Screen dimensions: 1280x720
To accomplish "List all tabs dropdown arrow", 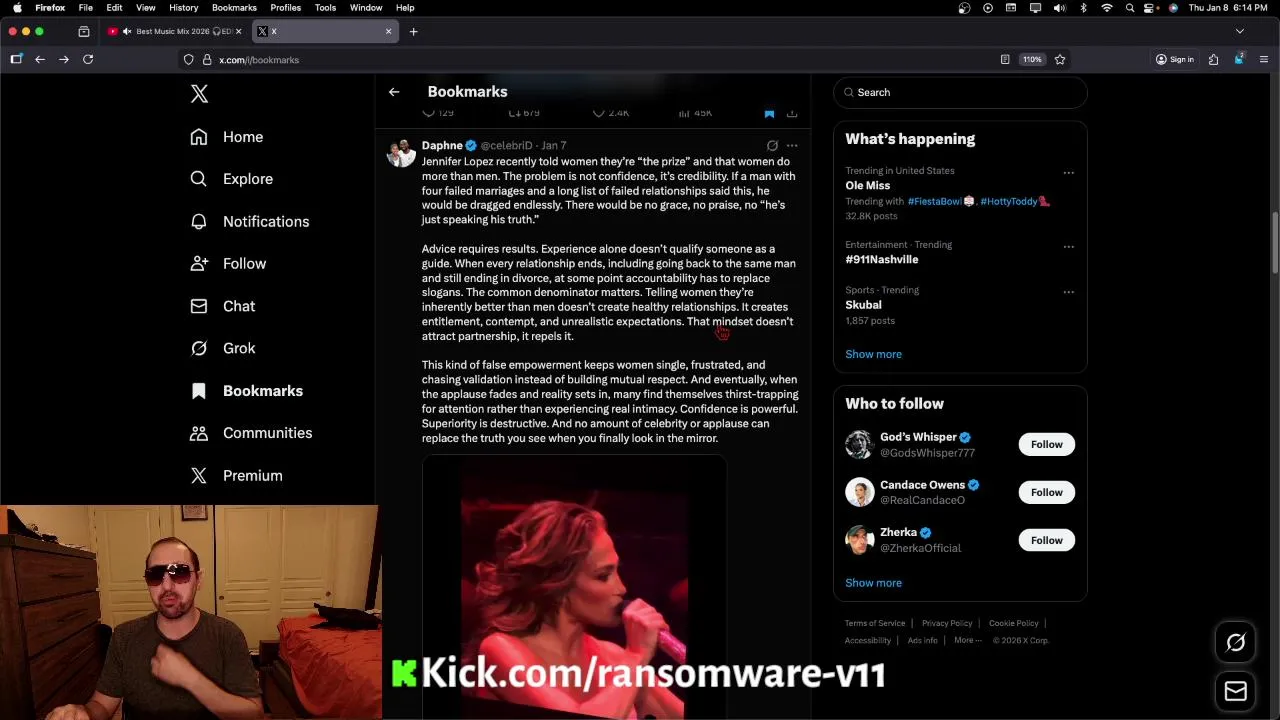I will pyautogui.click(x=1240, y=31).
